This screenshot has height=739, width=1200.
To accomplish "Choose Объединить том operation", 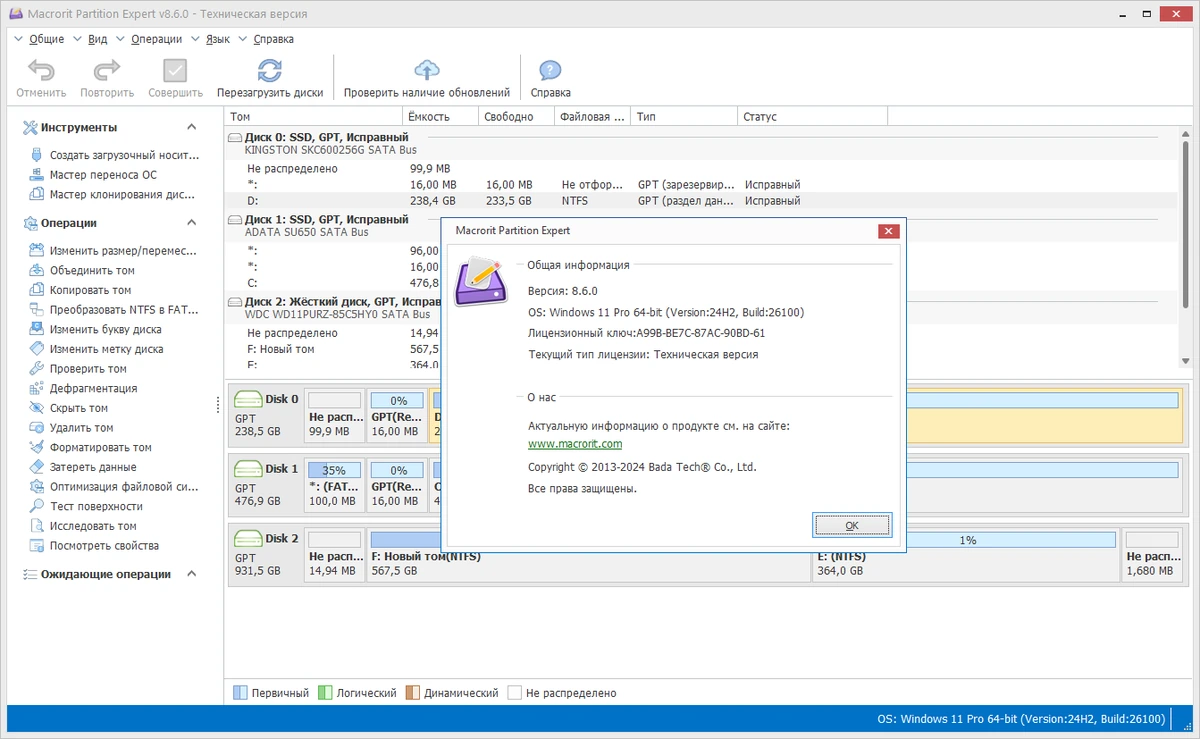I will click(82, 270).
